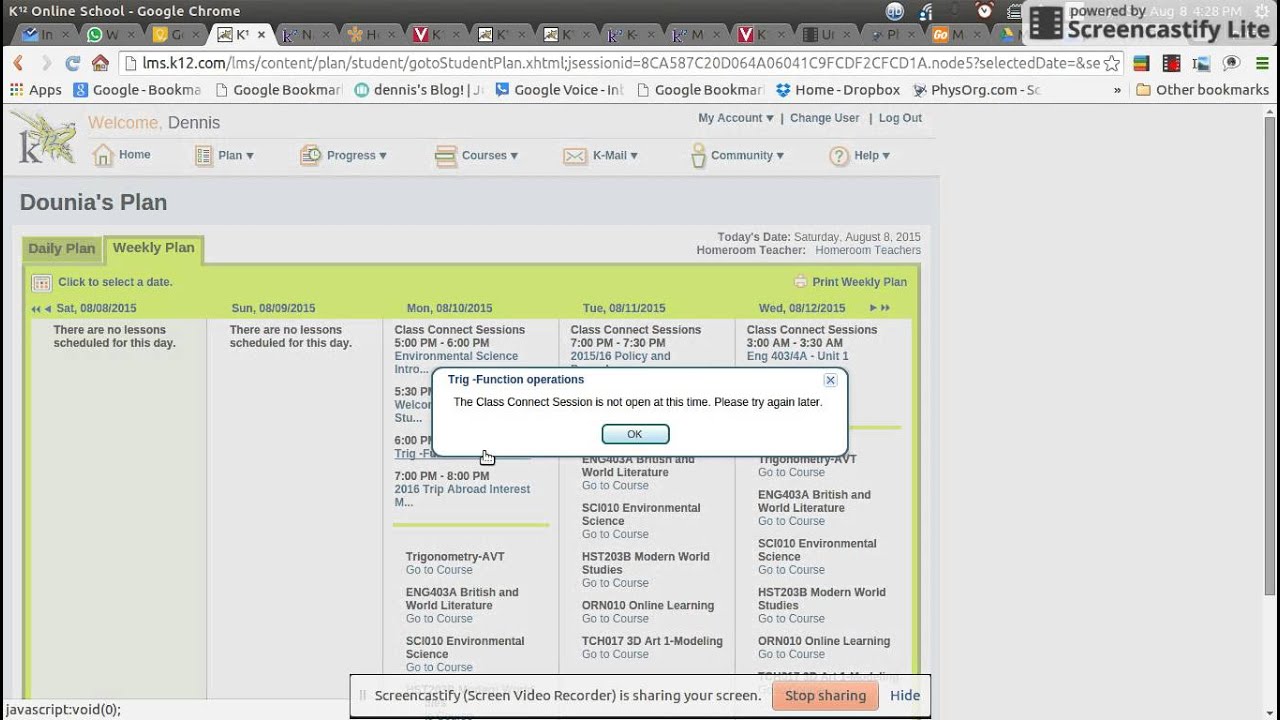Open the PhysOrg.com bookmark

(x=976, y=89)
